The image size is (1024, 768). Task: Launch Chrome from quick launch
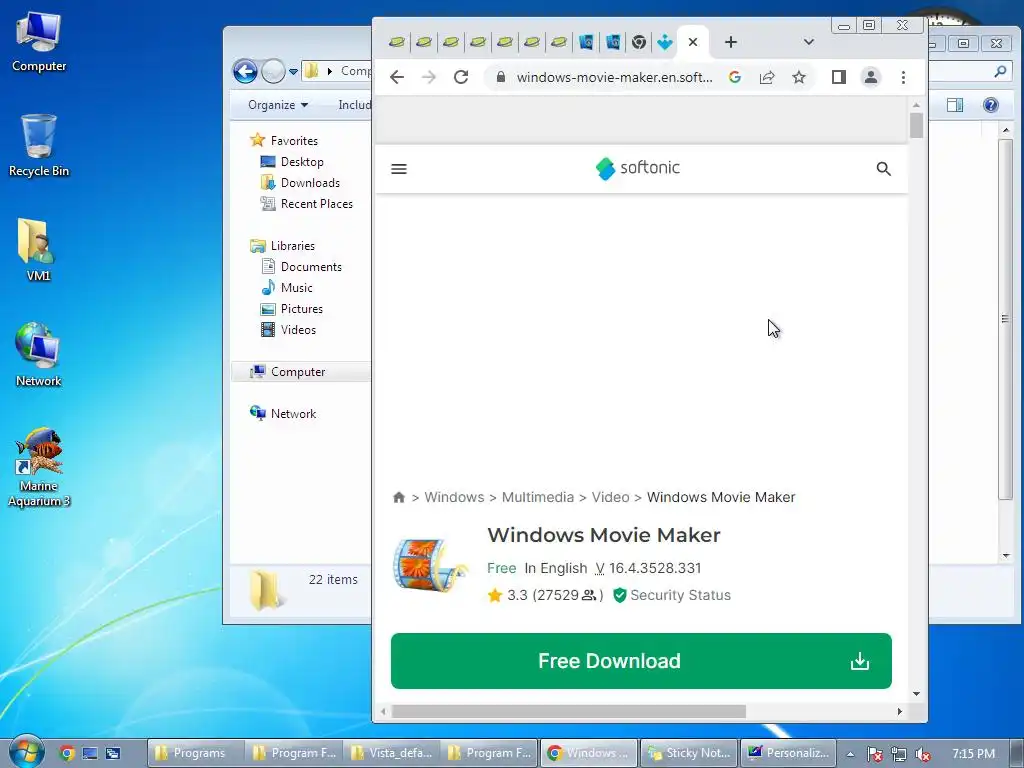[x=67, y=753]
